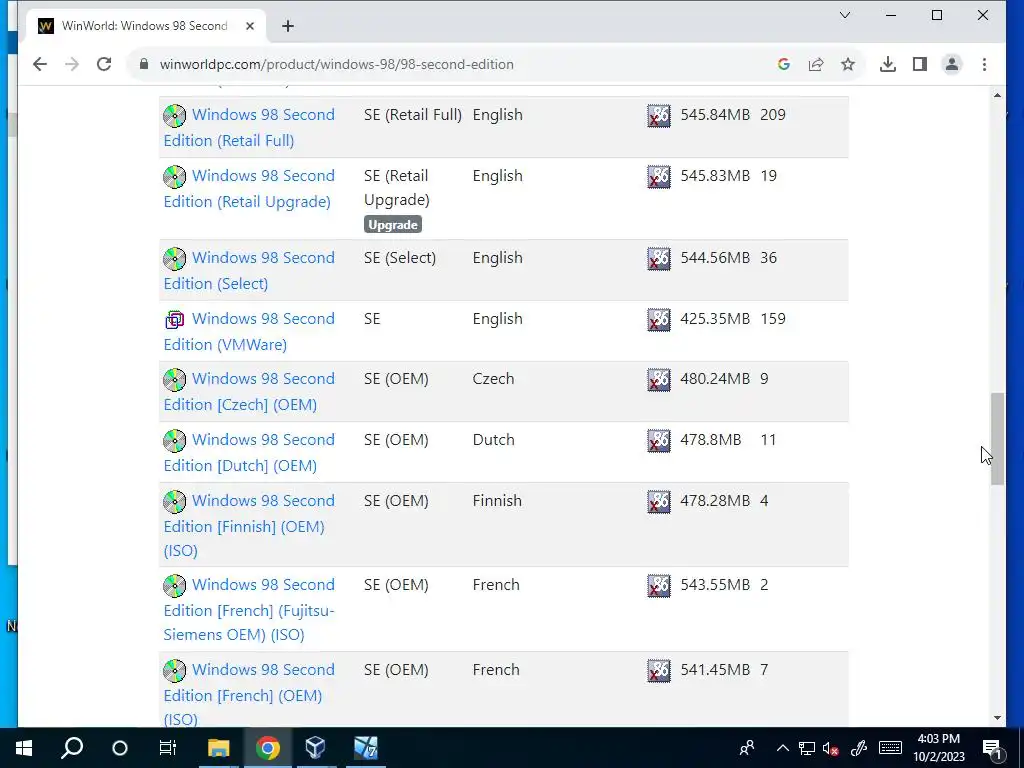Go back to the previous page
This screenshot has height=768, width=1024.
[x=40, y=64]
